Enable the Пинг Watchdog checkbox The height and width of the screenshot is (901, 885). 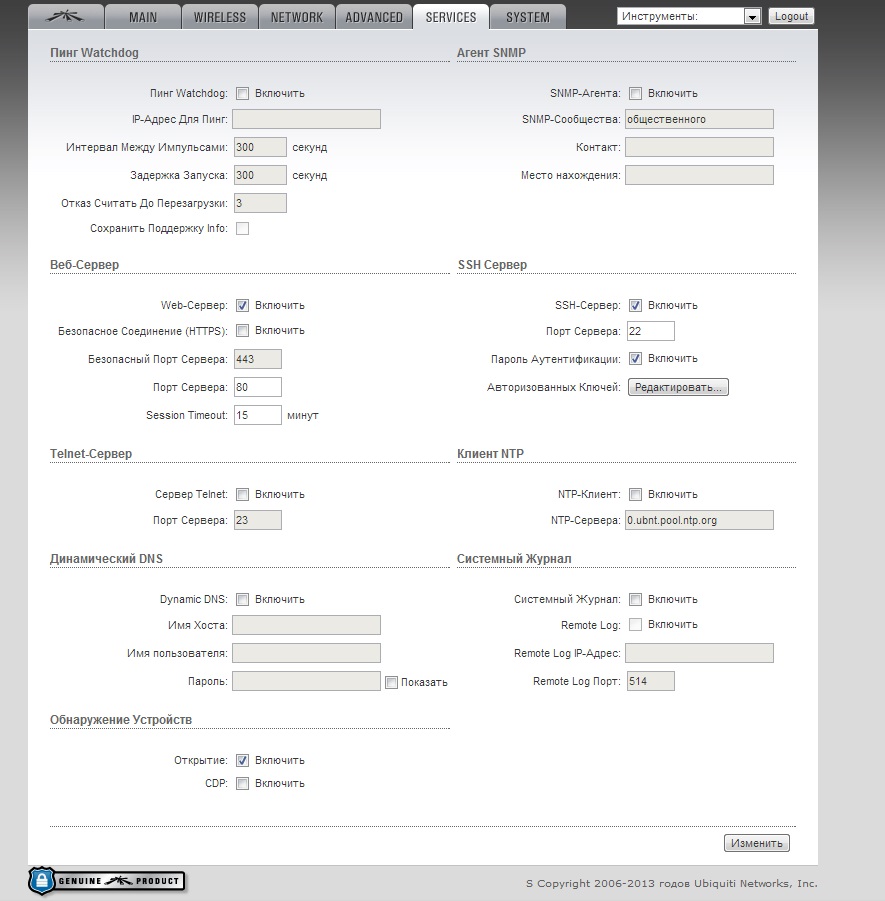(x=243, y=94)
